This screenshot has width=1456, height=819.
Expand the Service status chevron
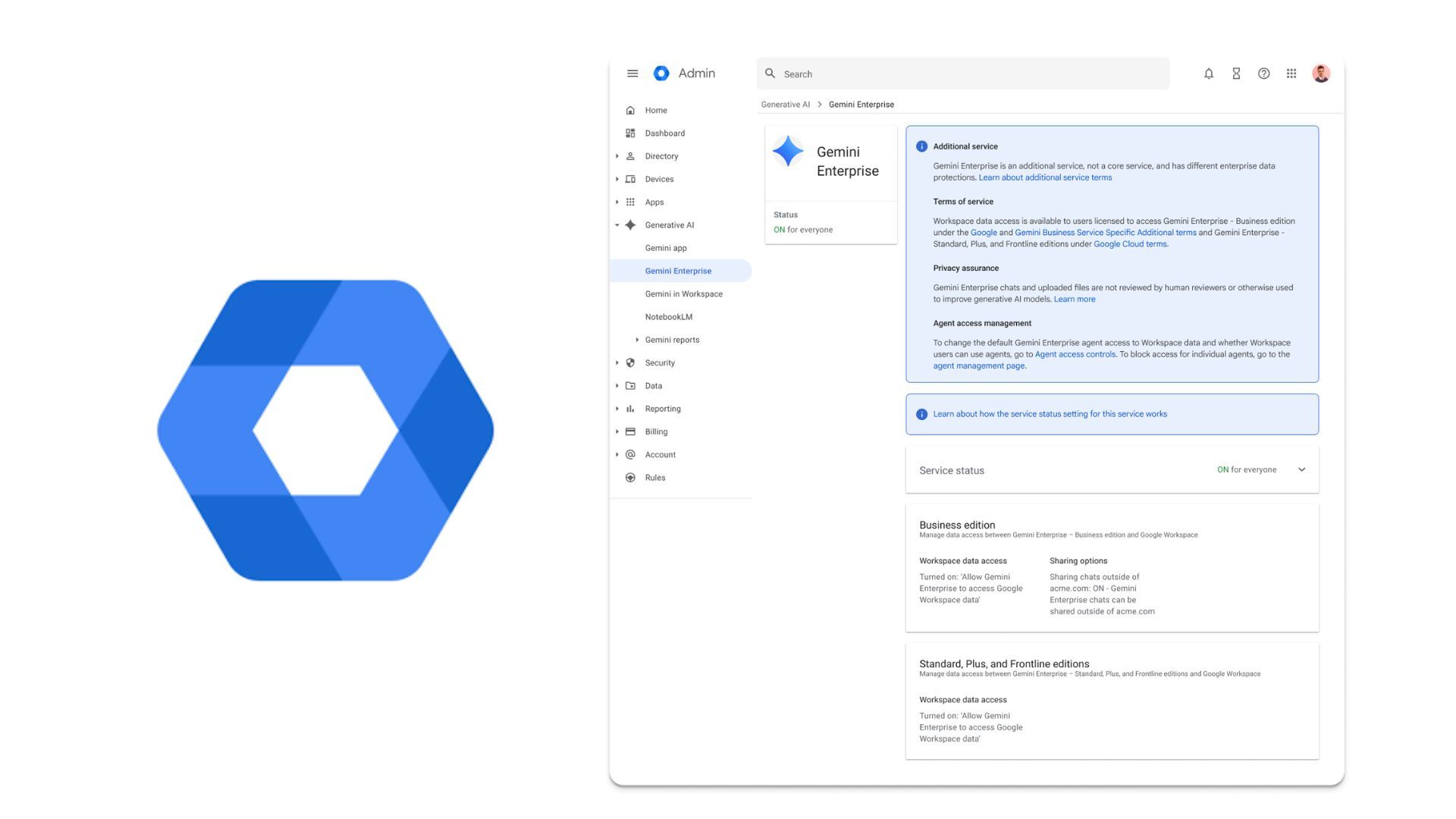[x=1301, y=469]
